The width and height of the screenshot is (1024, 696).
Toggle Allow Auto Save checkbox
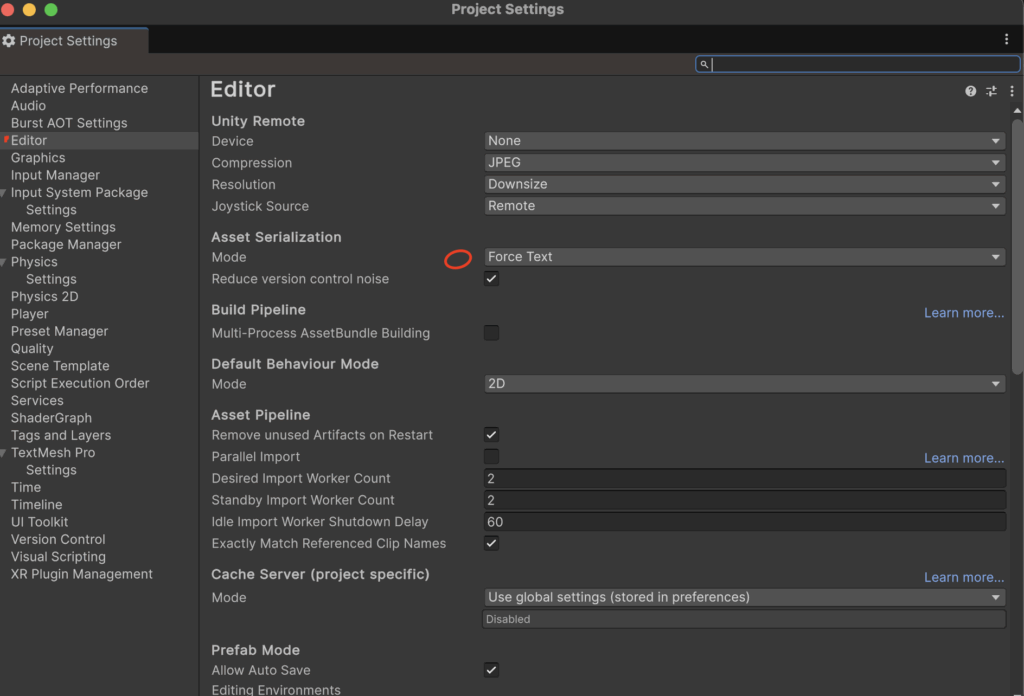point(491,670)
